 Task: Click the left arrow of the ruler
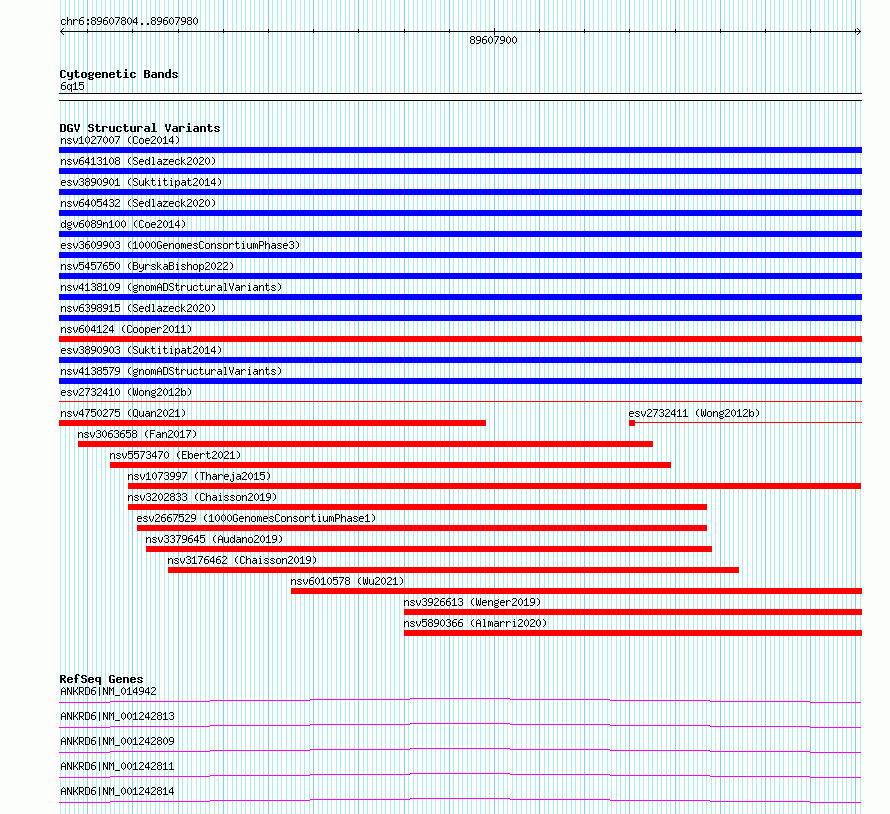(x=62, y=32)
